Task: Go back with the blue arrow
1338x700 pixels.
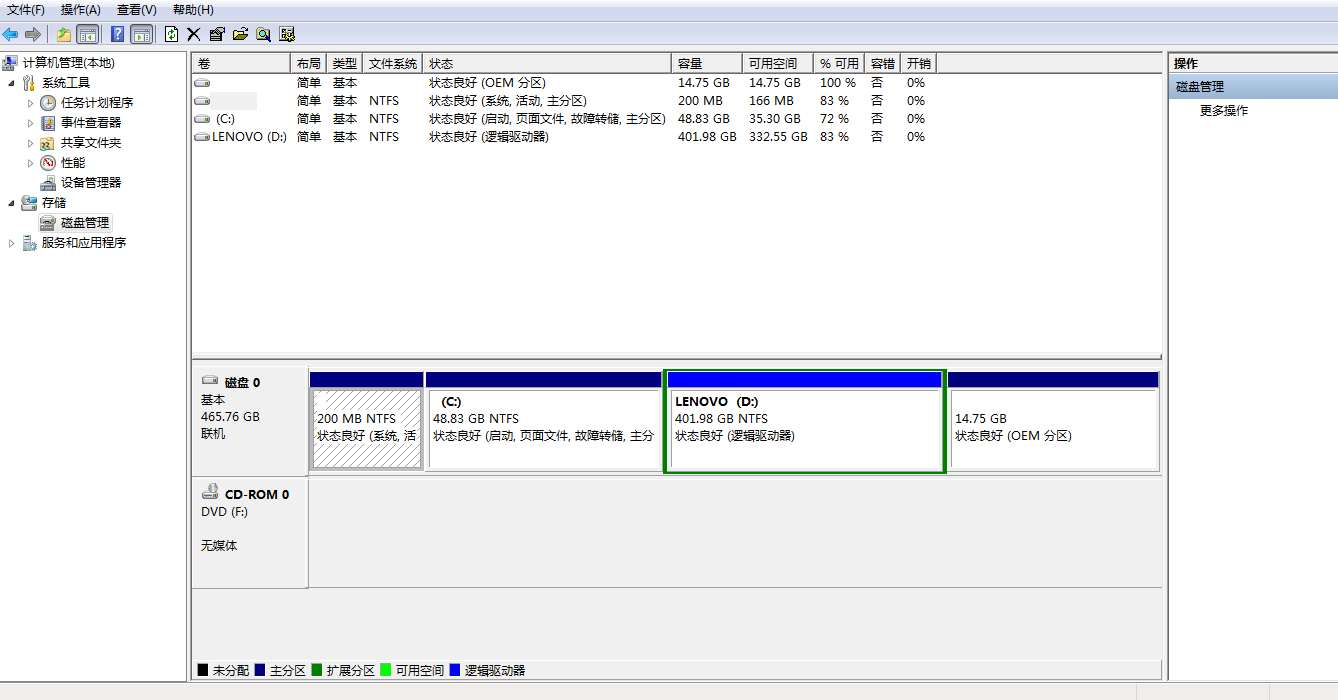Action: (x=10, y=34)
